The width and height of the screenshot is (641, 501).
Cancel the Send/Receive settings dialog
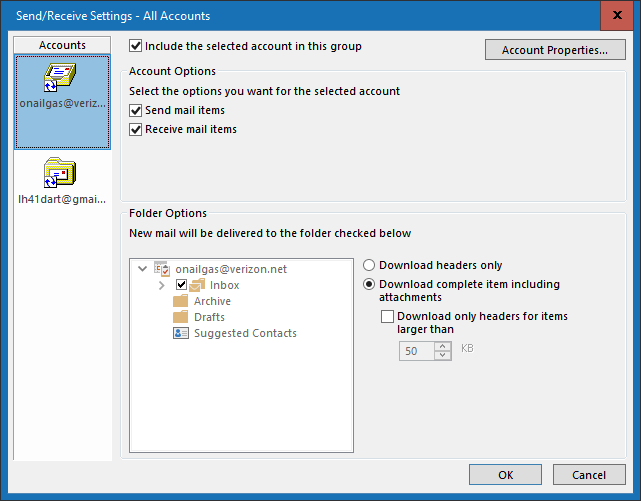click(589, 475)
